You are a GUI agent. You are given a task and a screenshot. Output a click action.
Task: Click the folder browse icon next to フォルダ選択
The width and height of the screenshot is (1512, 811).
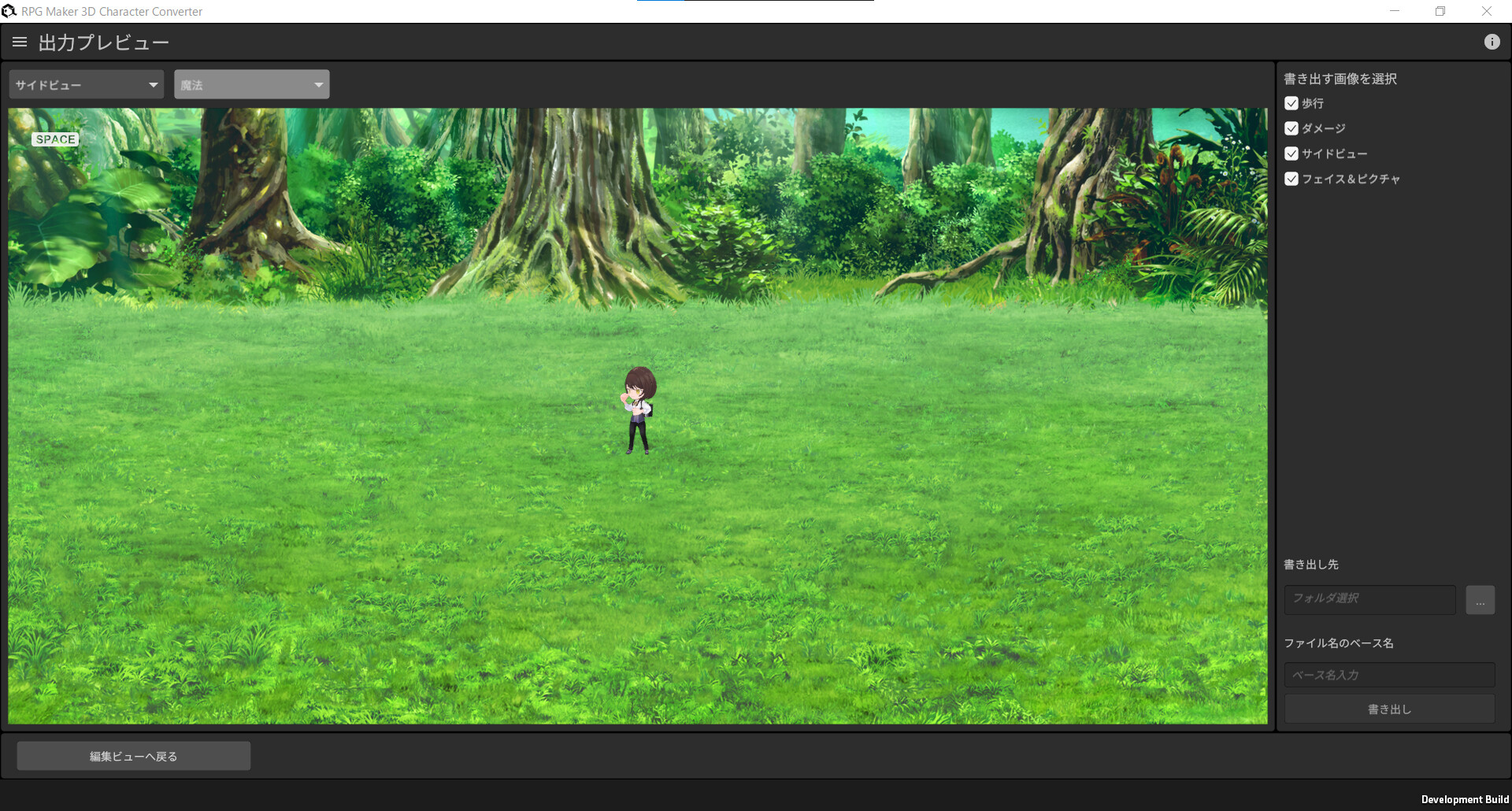1480,599
